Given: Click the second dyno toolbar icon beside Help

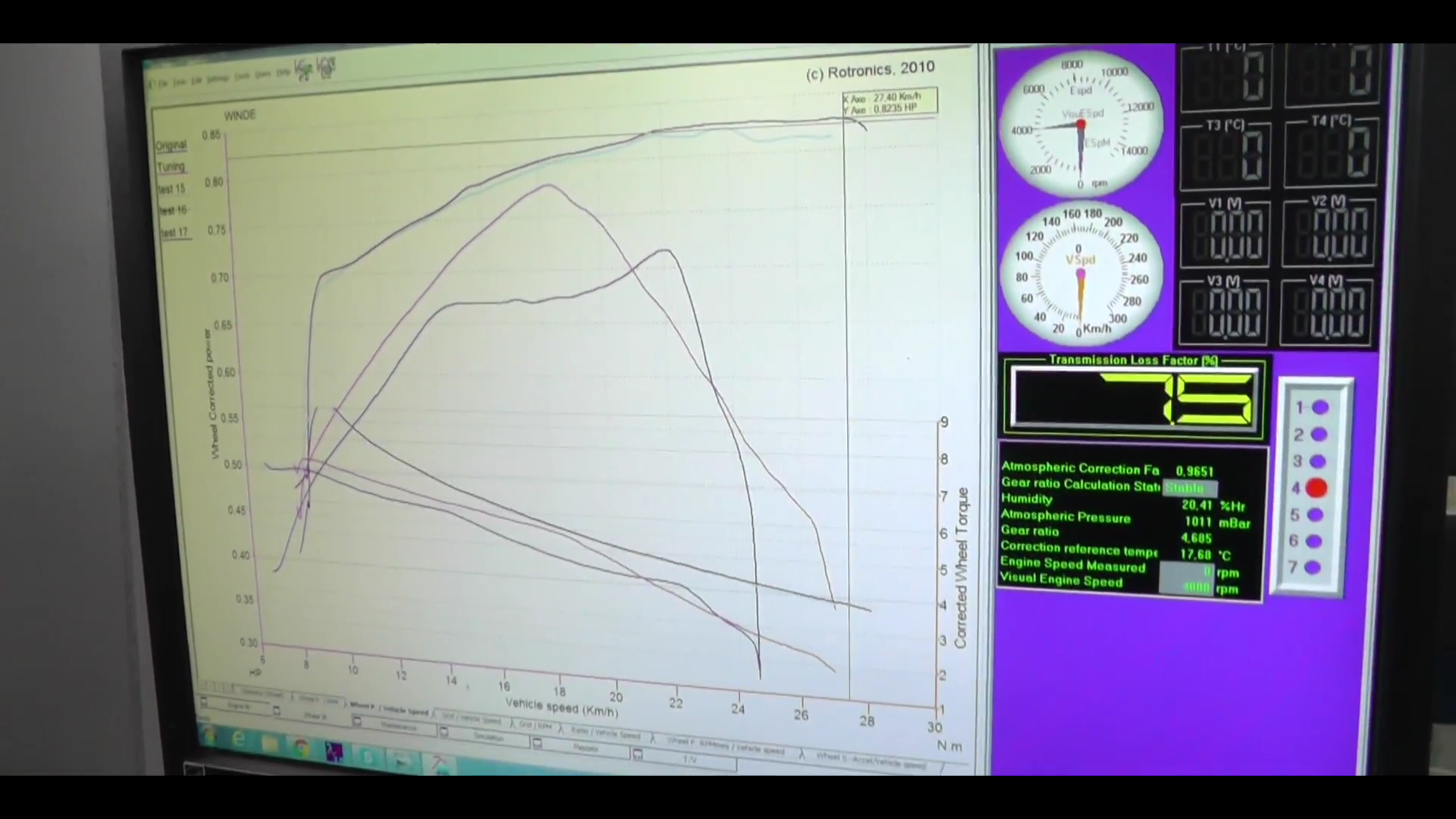Looking at the screenshot, I should (x=325, y=68).
